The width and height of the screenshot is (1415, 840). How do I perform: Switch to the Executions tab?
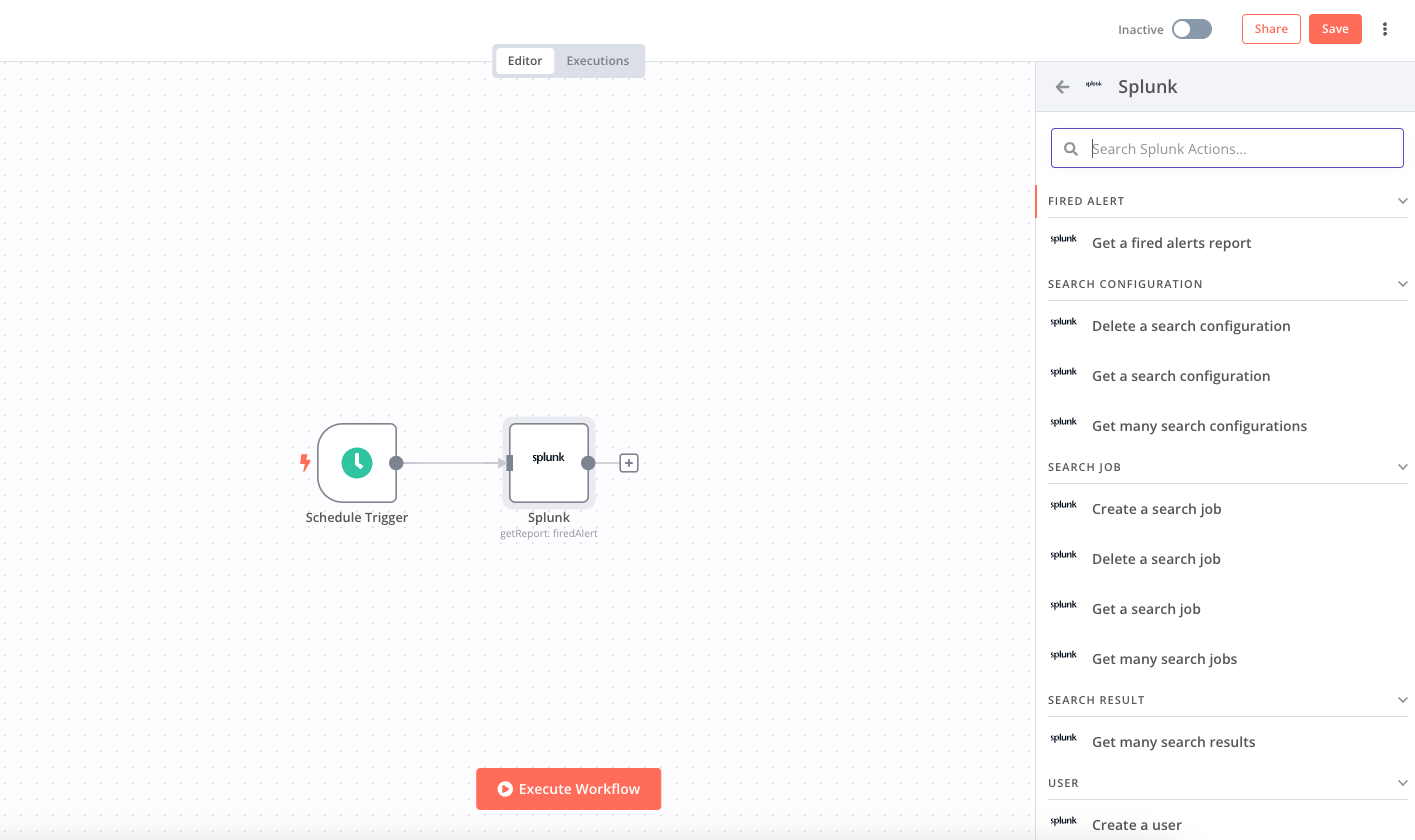tap(597, 61)
